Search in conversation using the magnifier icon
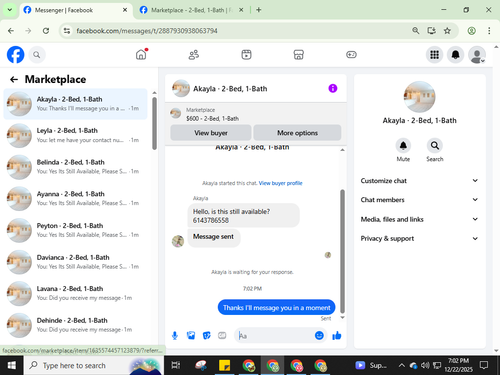This screenshot has width=500, height=375. 435,146
